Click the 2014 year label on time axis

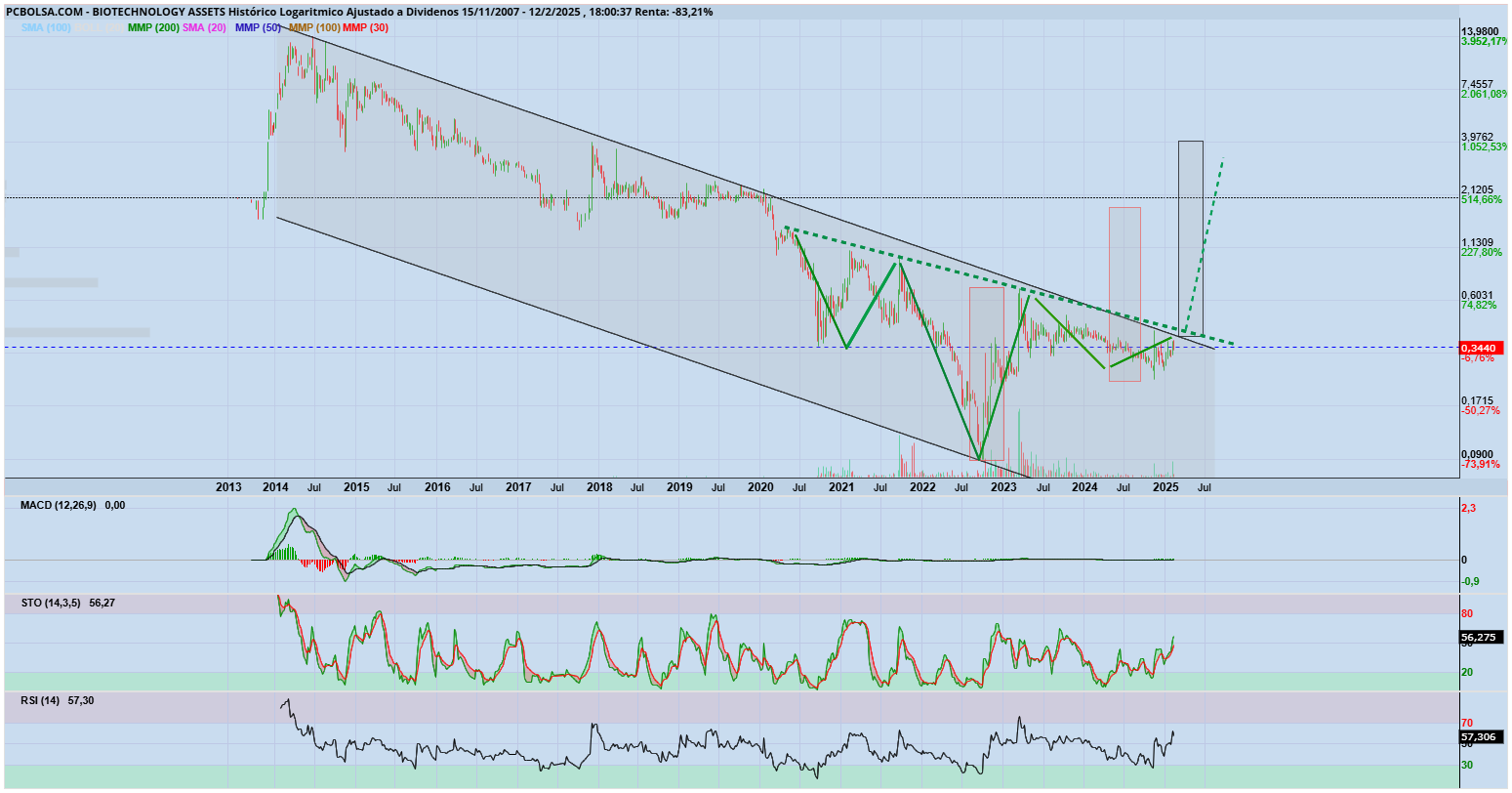(x=275, y=486)
